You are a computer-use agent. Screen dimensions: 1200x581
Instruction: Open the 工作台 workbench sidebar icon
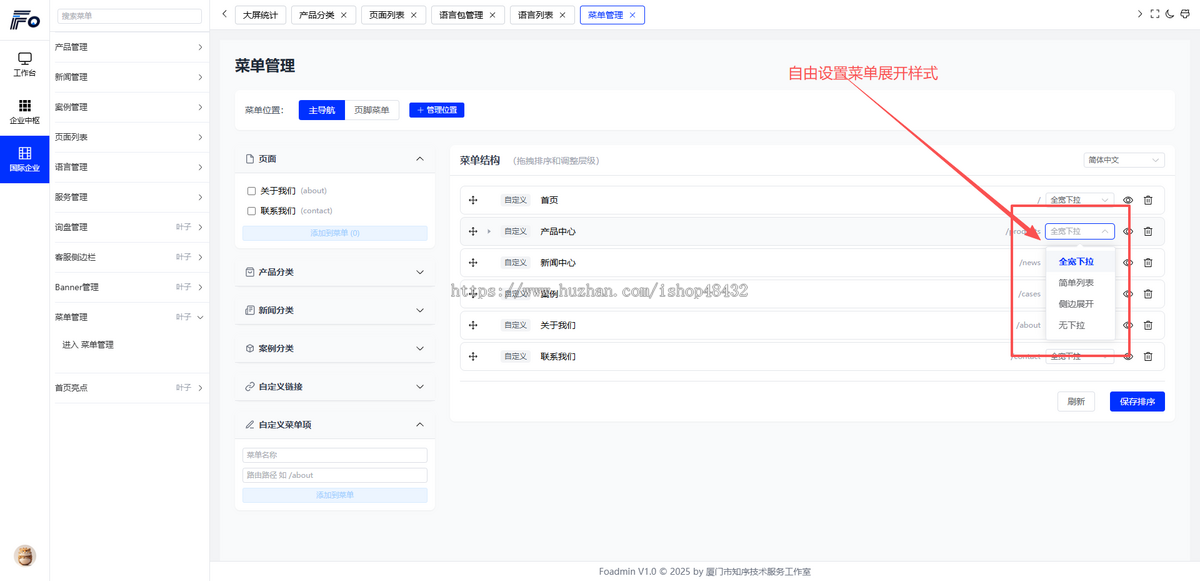(x=25, y=65)
